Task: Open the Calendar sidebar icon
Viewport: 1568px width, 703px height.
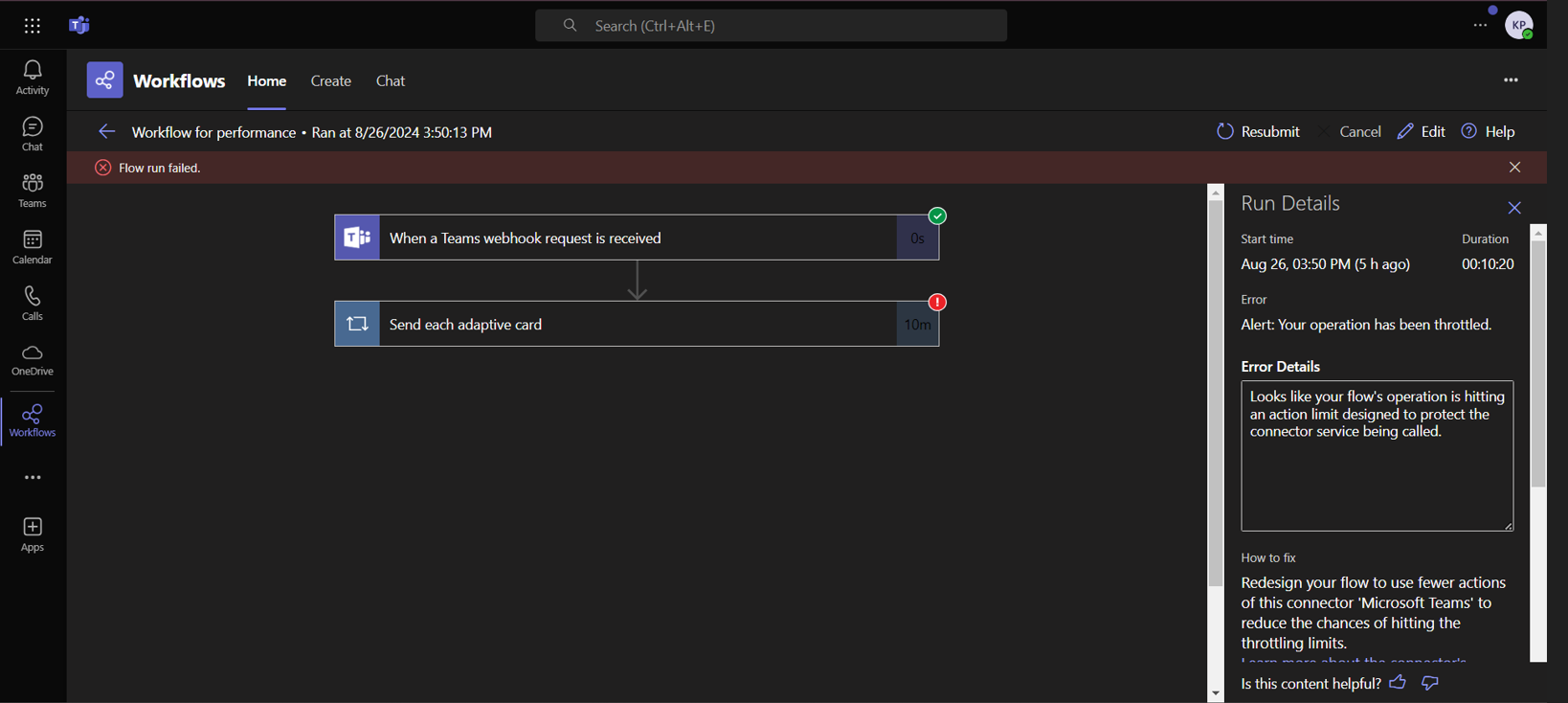Action: pos(33,247)
